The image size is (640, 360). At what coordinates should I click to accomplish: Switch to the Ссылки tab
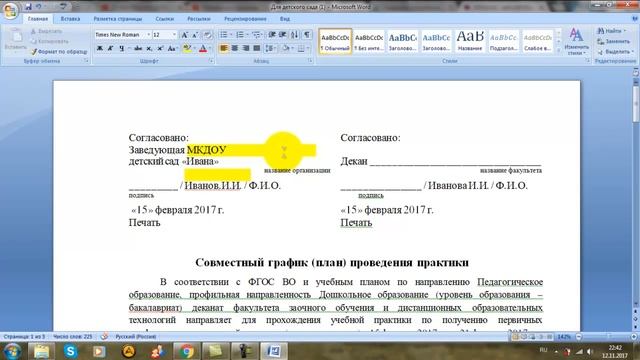tap(164, 19)
